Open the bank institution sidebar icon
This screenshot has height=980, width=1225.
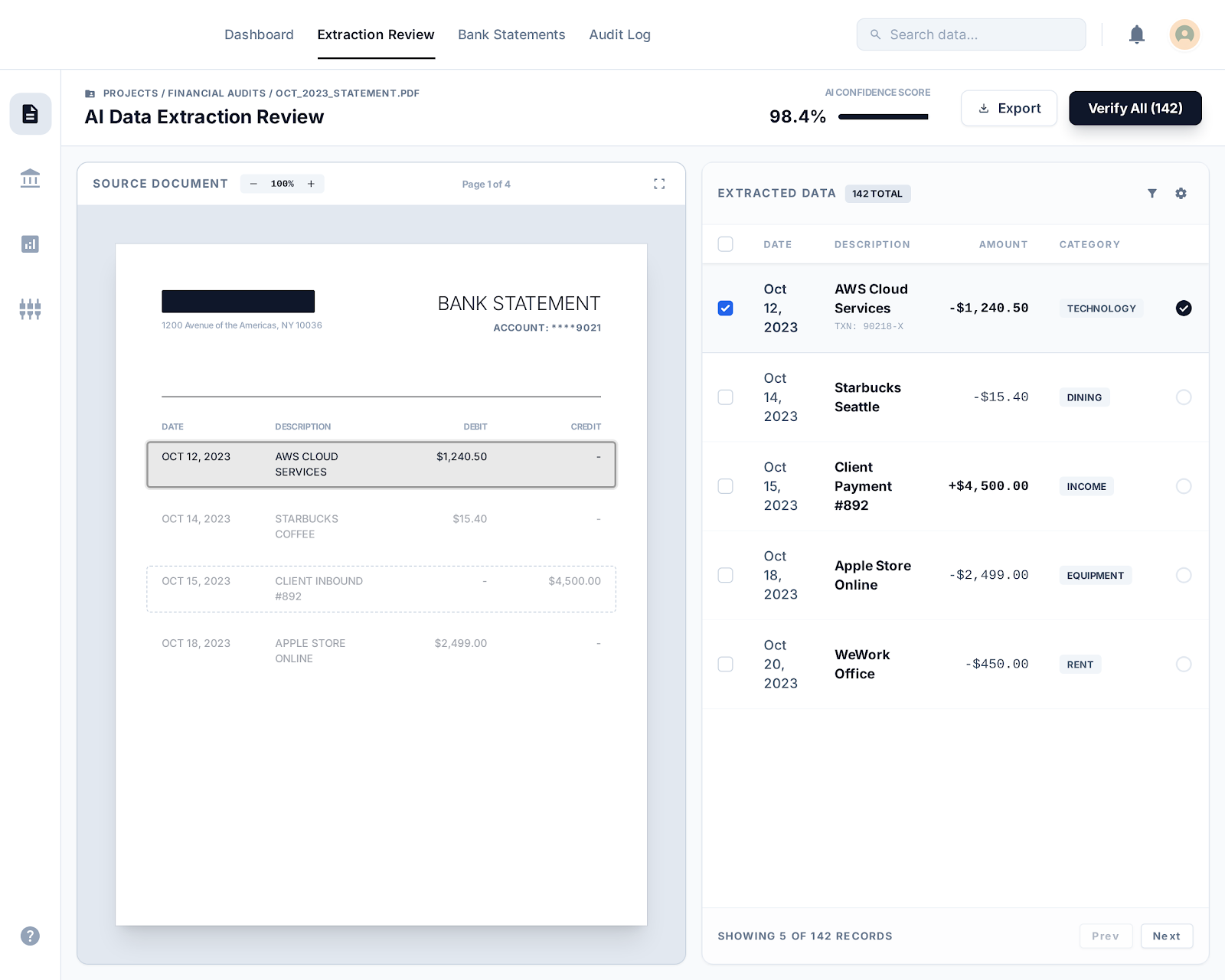tap(30, 178)
